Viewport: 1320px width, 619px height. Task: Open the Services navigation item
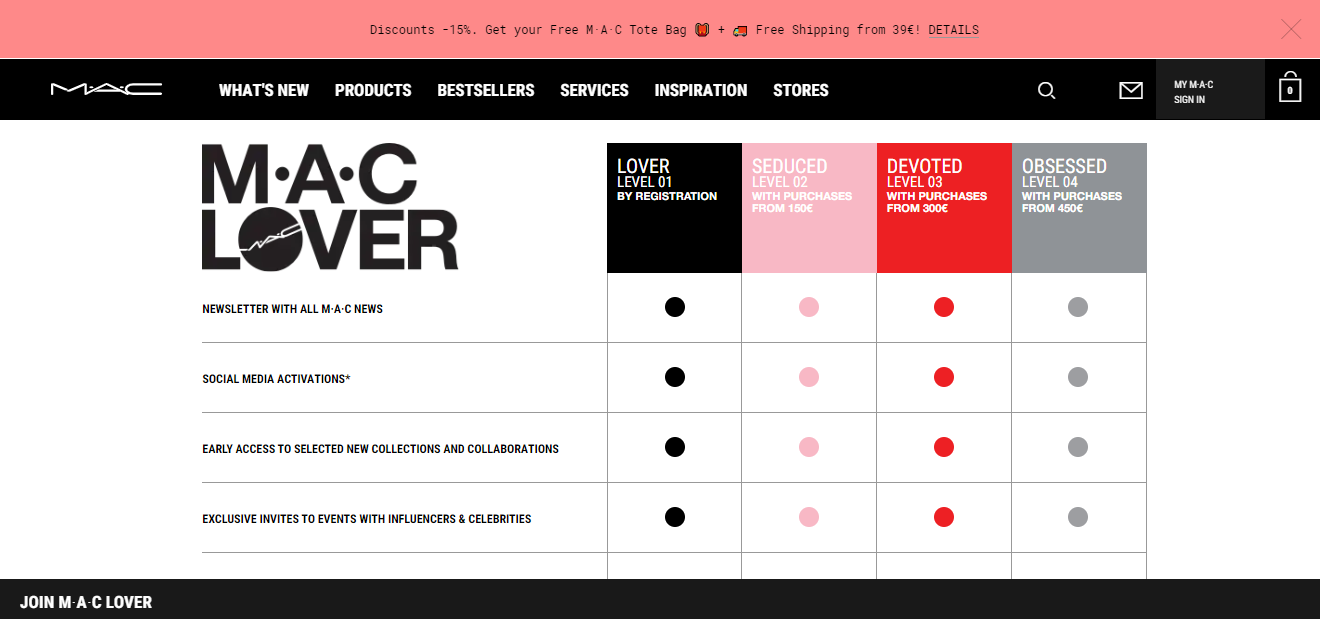click(594, 90)
